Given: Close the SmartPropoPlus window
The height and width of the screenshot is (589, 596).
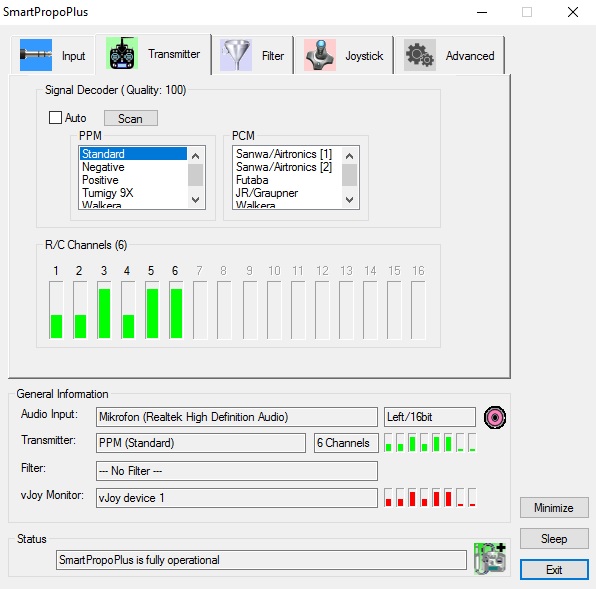Looking at the screenshot, I should pyautogui.click(x=573, y=12).
